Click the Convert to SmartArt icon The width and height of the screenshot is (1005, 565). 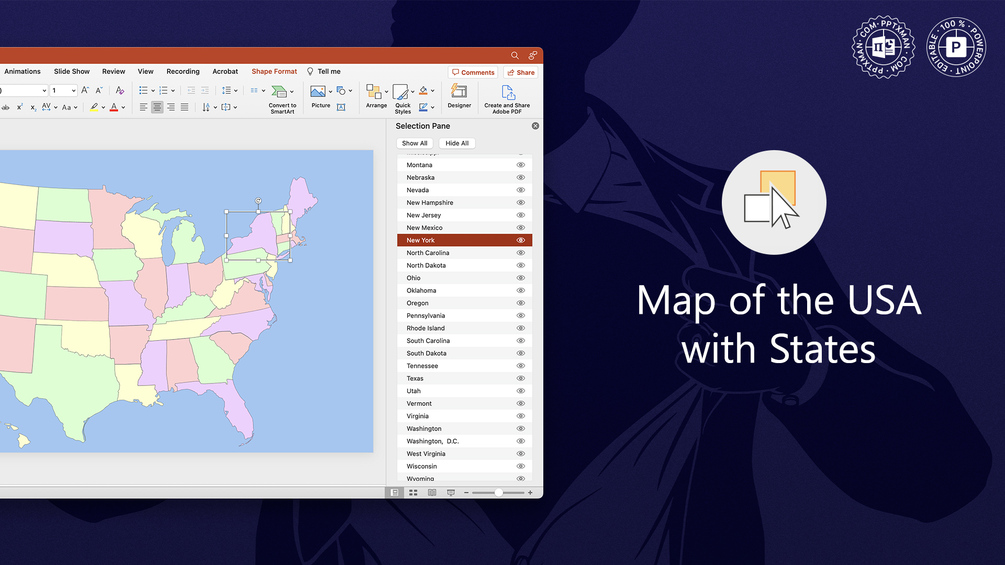[x=278, y=92]
